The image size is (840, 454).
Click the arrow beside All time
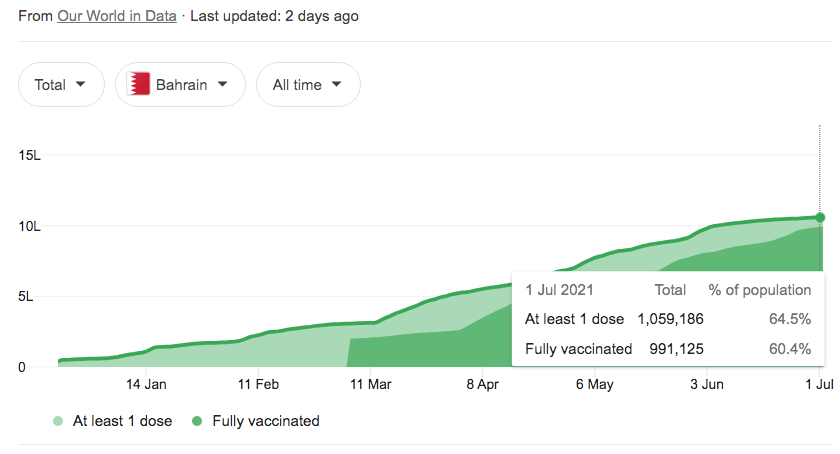click(337, 85)
